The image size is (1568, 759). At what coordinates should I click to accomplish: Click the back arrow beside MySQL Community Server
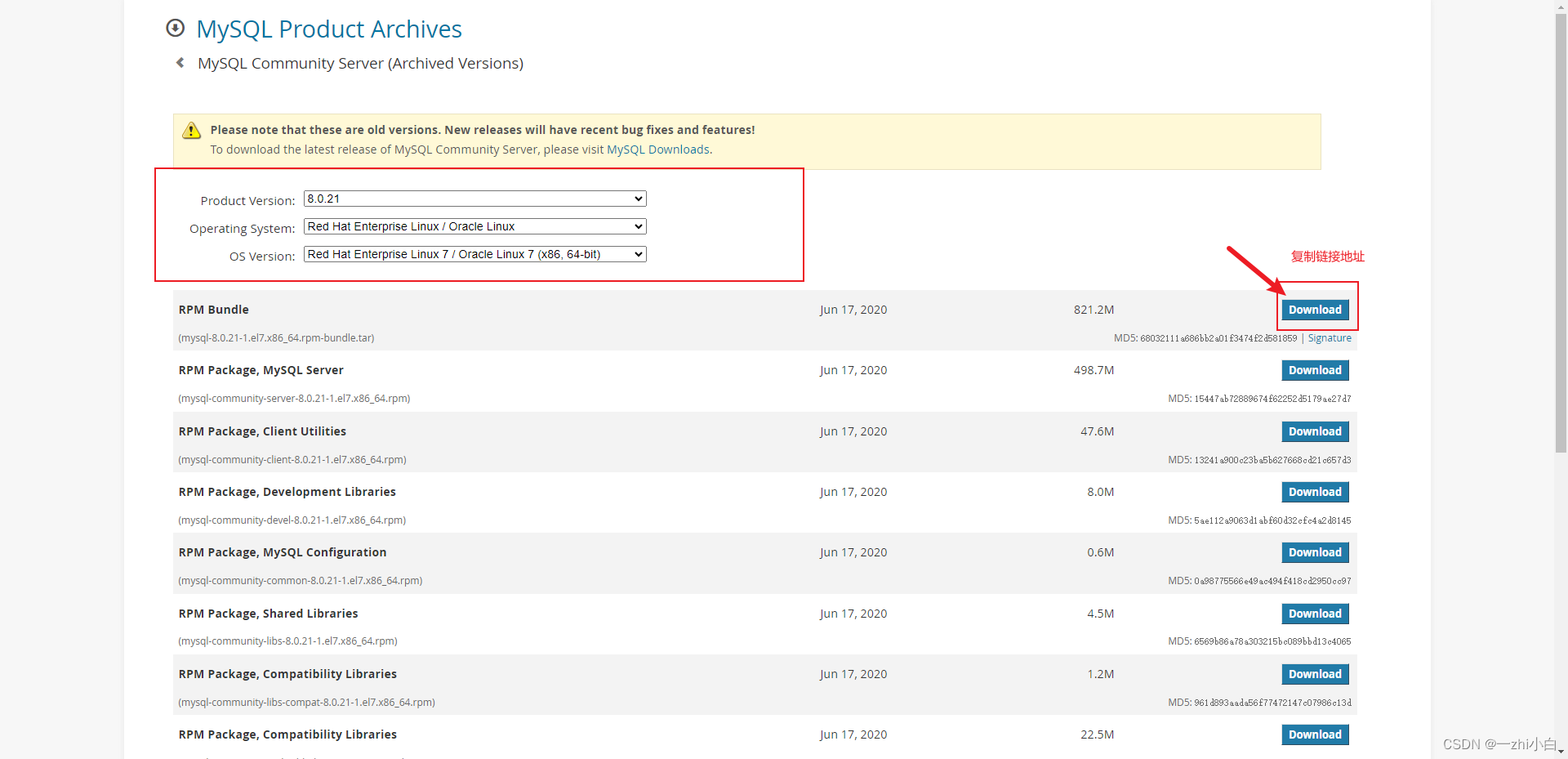(180, 63)
